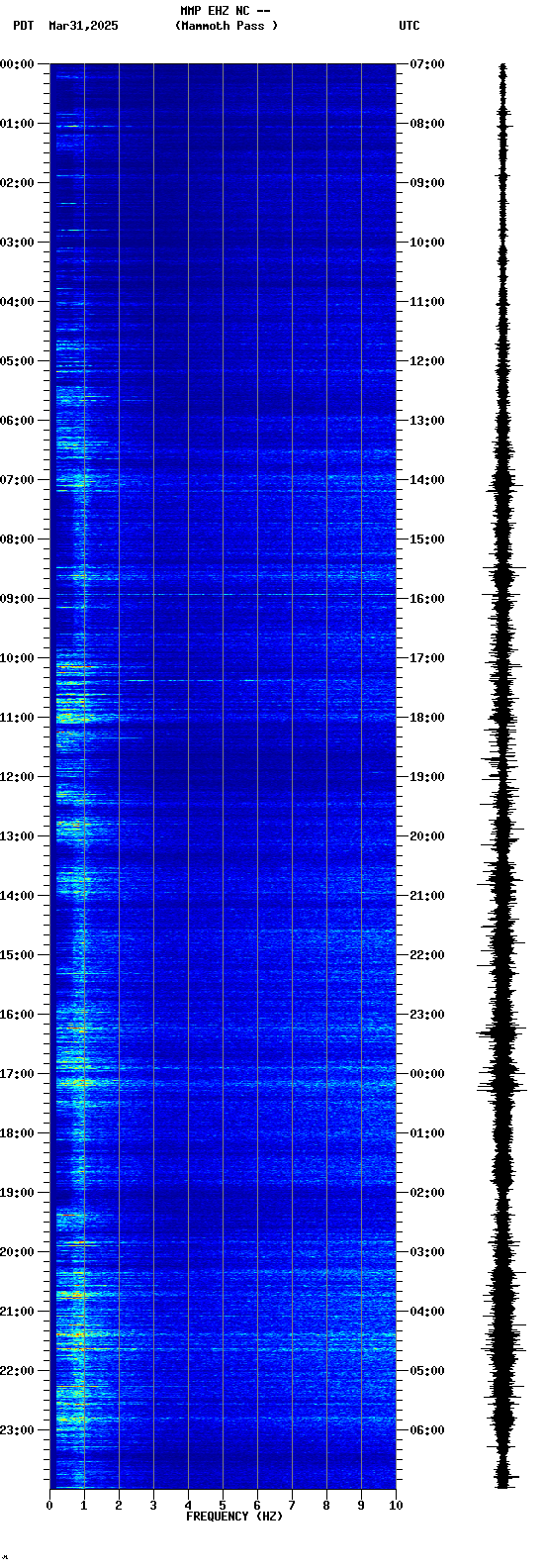546x1568 pixels.
Task: Click the UTC '16:00' time label
Action: click(x=427, y=599)
